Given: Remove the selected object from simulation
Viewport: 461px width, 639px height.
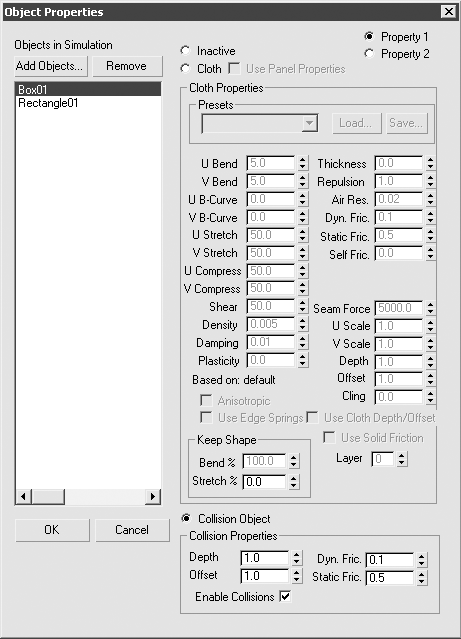Looking at the screenshot, I should pos(127,66).
